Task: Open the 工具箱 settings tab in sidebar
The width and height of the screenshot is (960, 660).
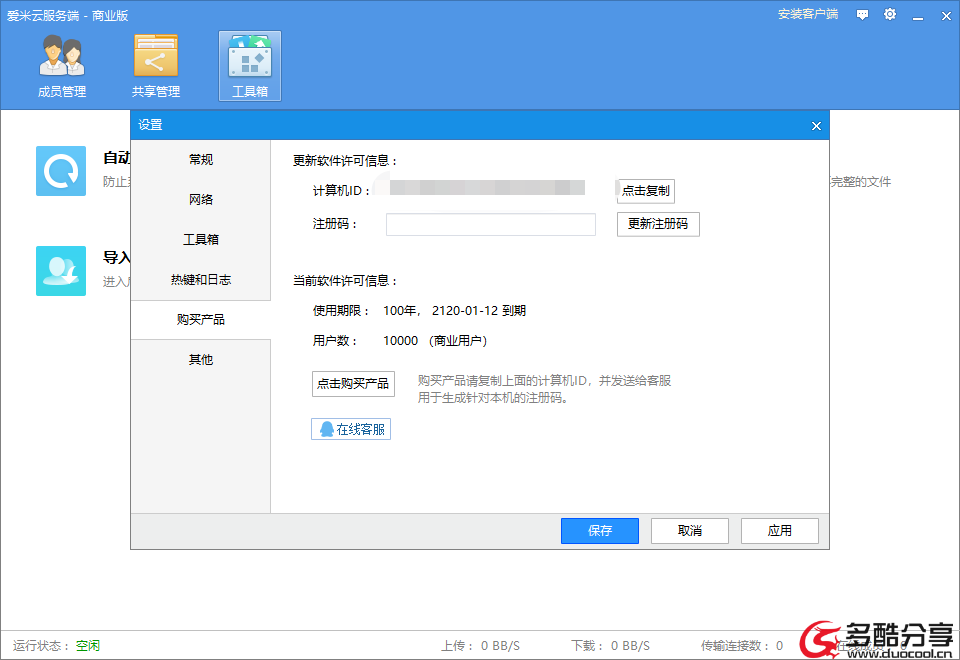Action: point(201,239)
